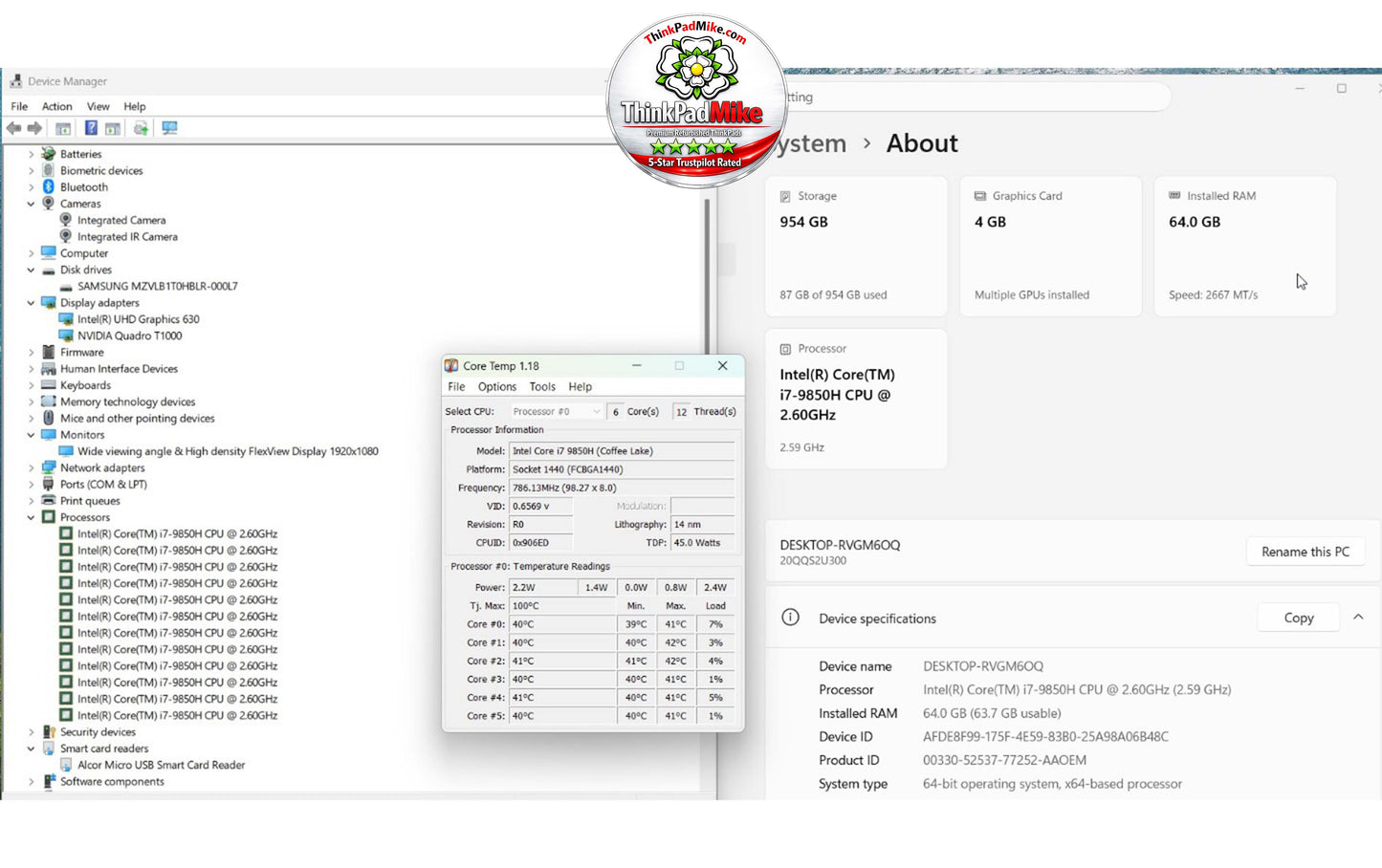1382x868 pixels.
Task: Open the Tools menu in Core Temp
Action: (x=542, y=386)
